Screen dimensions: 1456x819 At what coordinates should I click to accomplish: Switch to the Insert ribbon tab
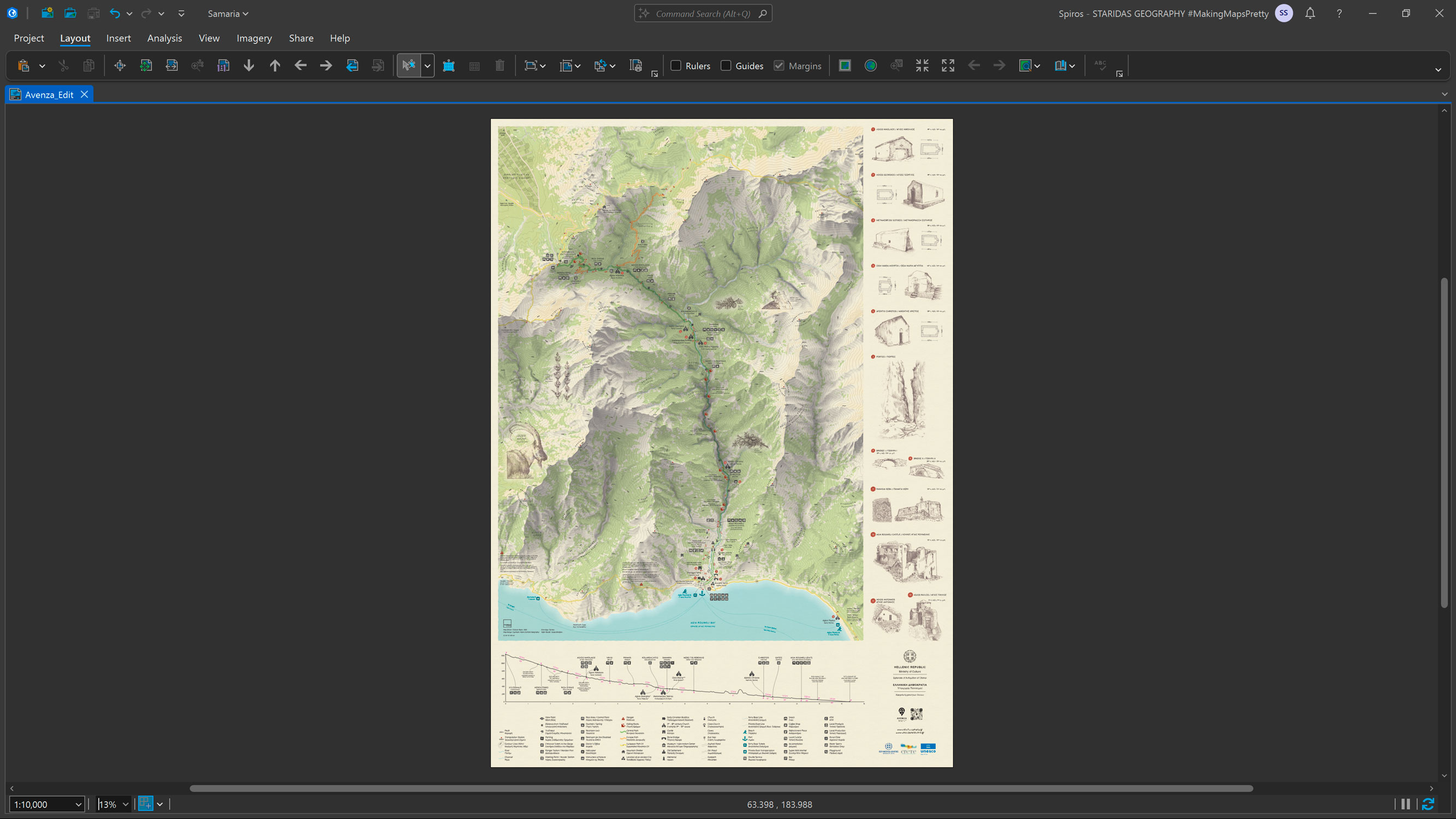pos(118,38)
